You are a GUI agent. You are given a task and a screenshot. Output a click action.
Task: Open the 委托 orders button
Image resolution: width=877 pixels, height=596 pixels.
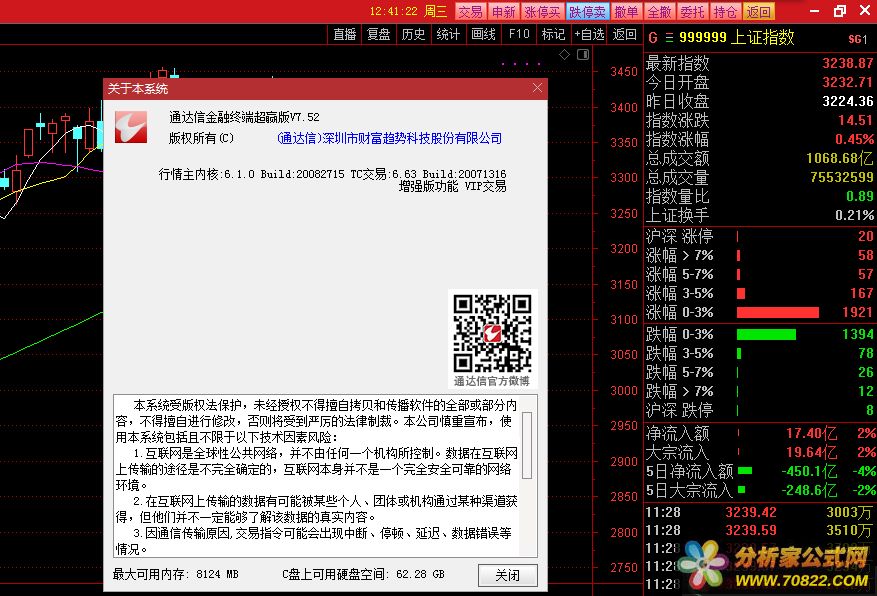[692, 12]
